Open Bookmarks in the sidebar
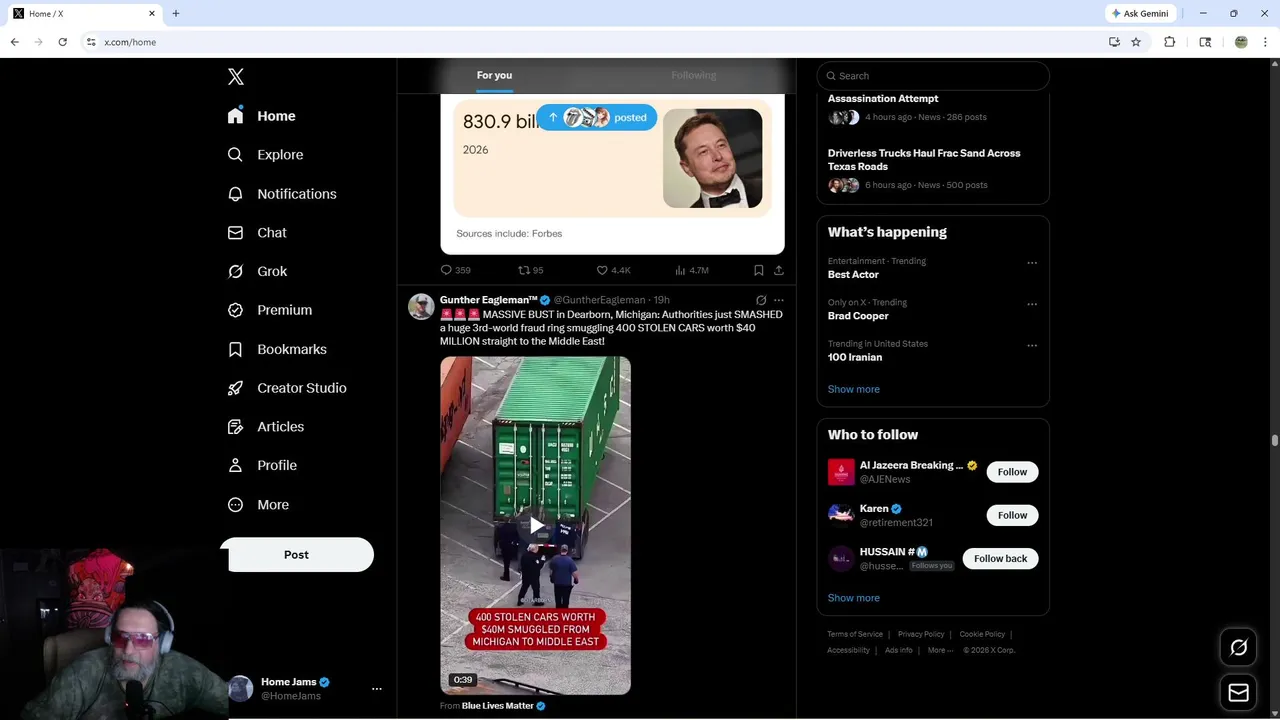 277,349
